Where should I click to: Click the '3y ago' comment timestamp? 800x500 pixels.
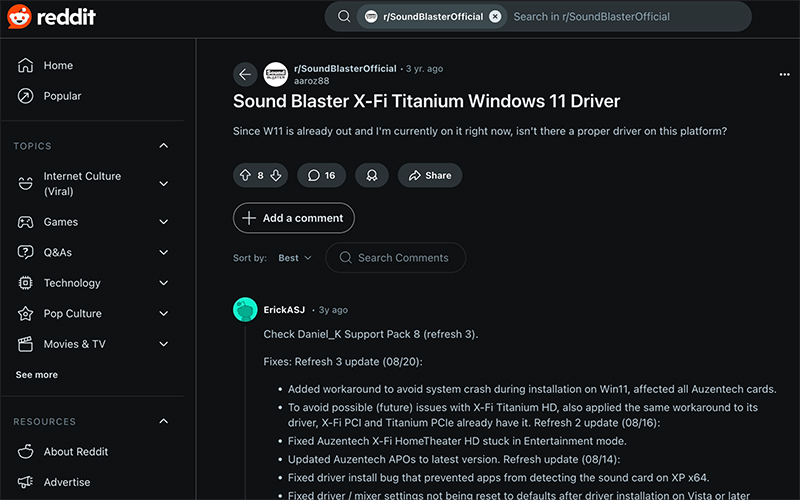click(333, 310)
